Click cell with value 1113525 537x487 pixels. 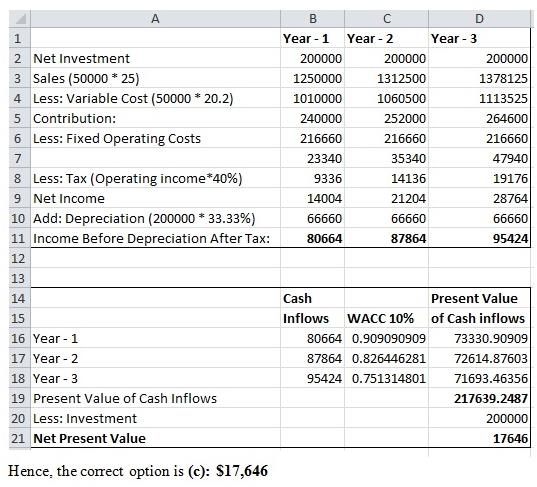[x=479, y=98]
